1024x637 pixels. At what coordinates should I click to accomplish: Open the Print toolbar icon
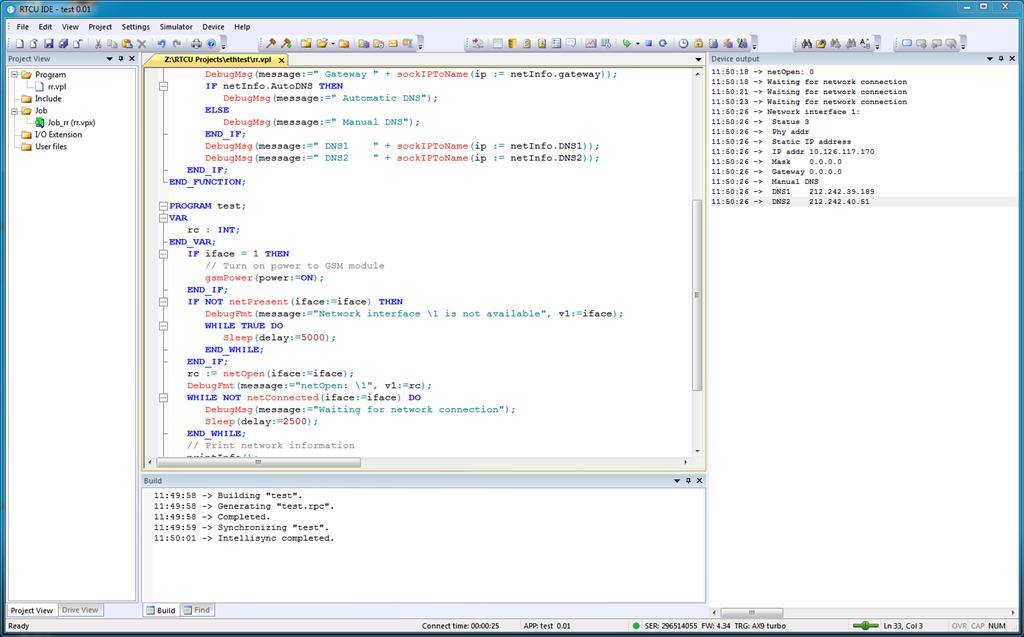(195, 43)
